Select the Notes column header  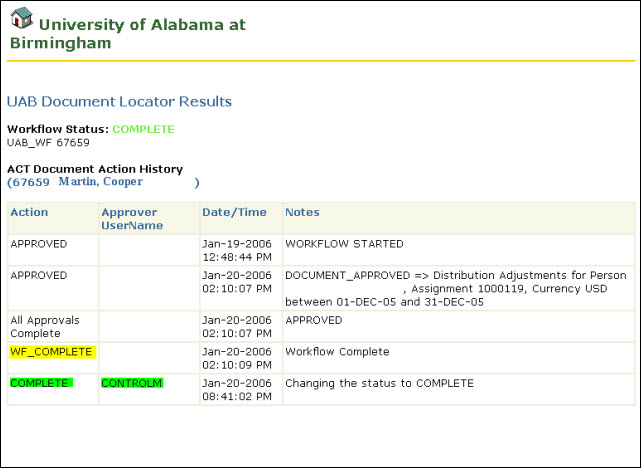pos(302,212)
